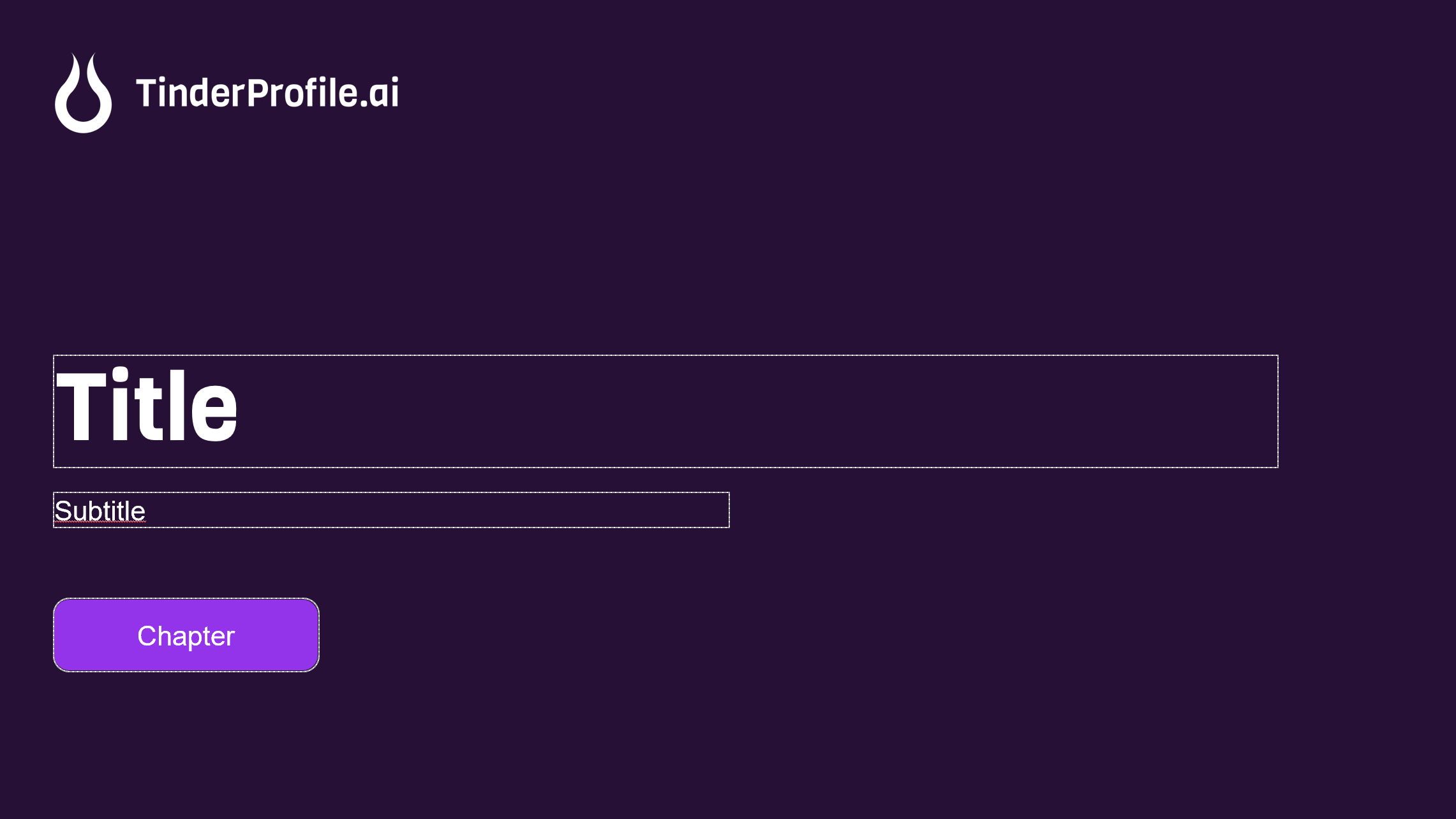Click the white flame logo icon
The height and width of the screenshot is (819, 1456).
83,94
